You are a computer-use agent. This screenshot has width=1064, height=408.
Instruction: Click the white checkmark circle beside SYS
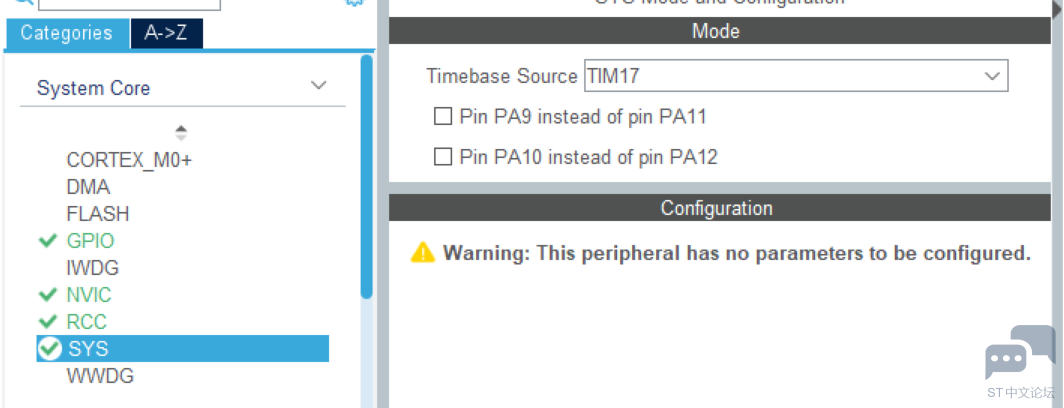(x=49, y=349)
